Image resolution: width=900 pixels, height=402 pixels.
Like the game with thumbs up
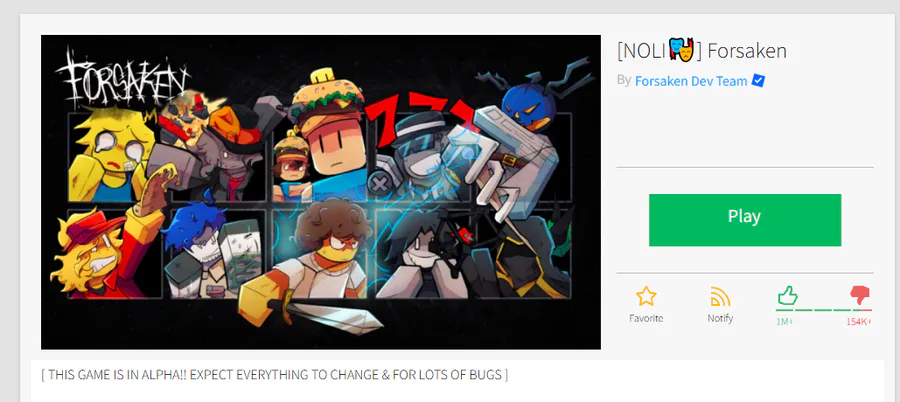788,296
